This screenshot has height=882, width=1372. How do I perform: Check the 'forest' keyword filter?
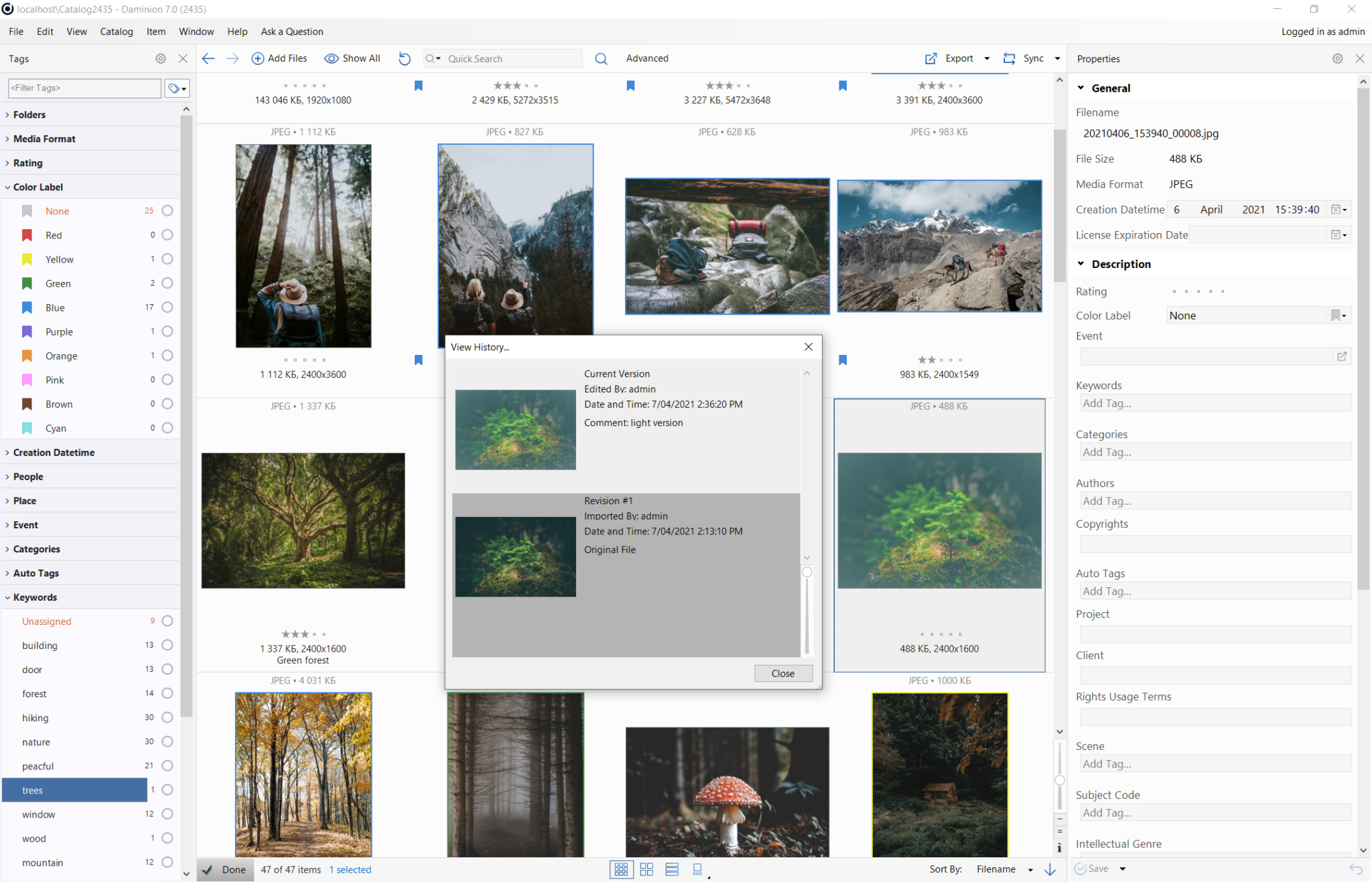(x=167, y=693)
